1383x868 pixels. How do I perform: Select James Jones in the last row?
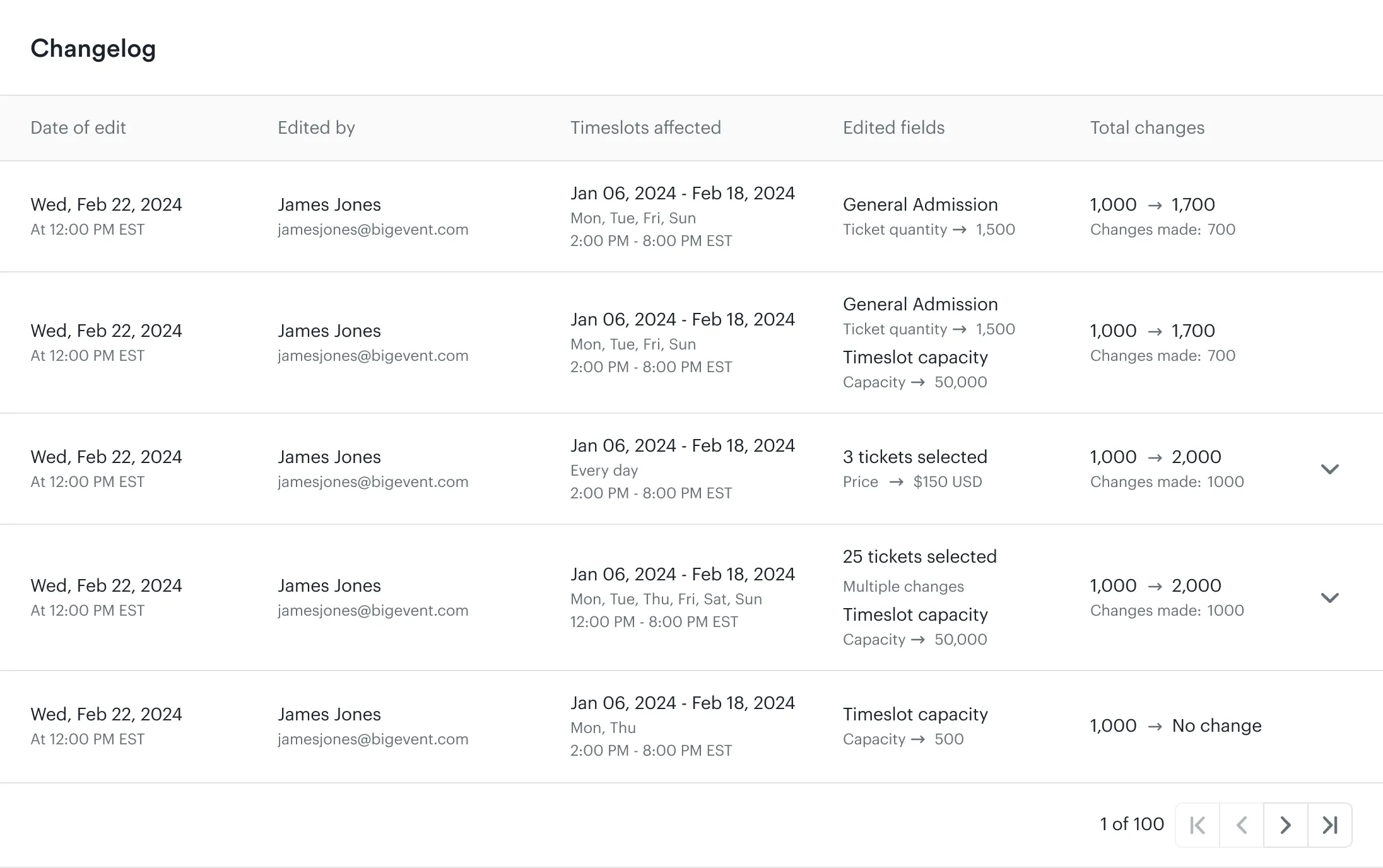point(329,714)
